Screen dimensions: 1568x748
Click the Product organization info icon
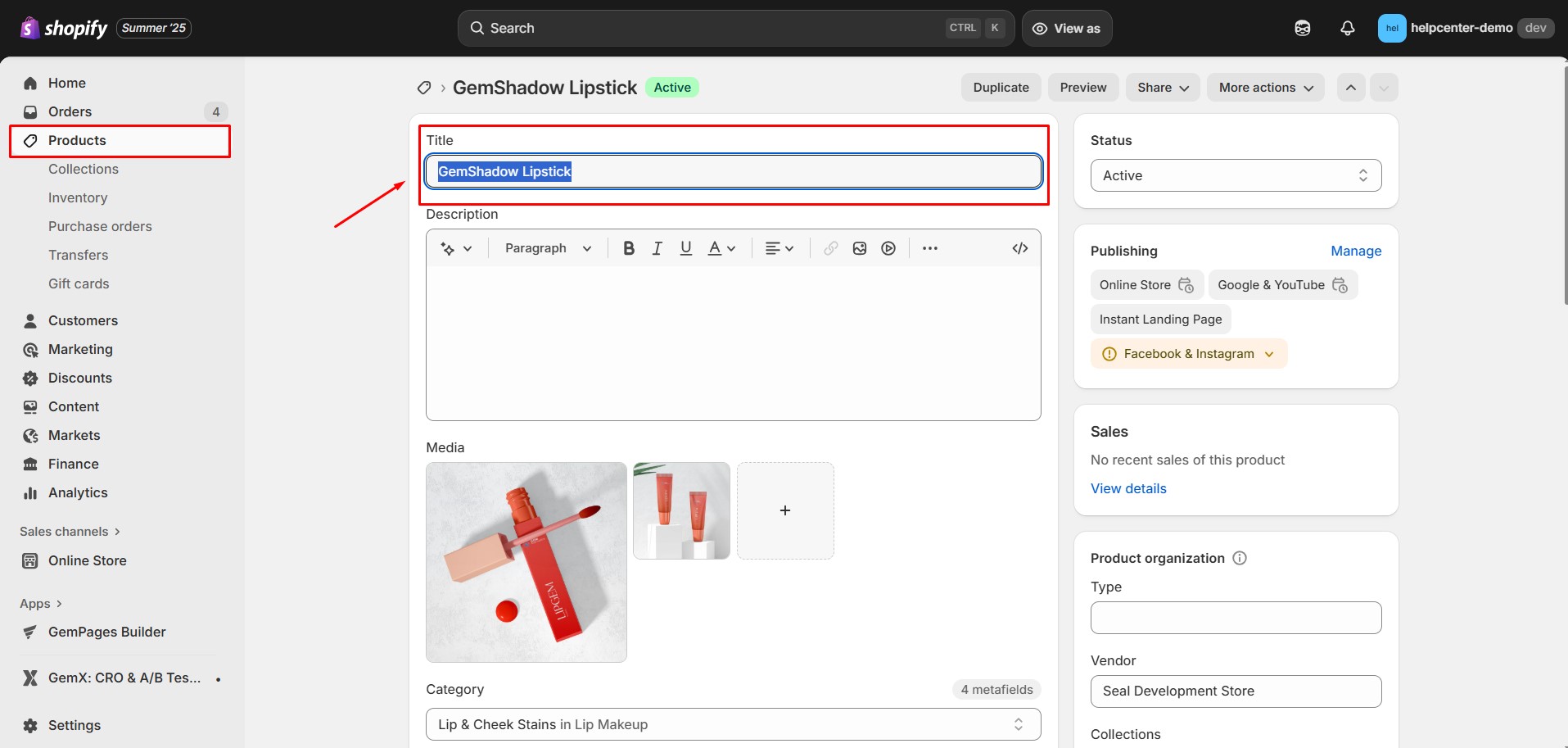click(1240, 558)
